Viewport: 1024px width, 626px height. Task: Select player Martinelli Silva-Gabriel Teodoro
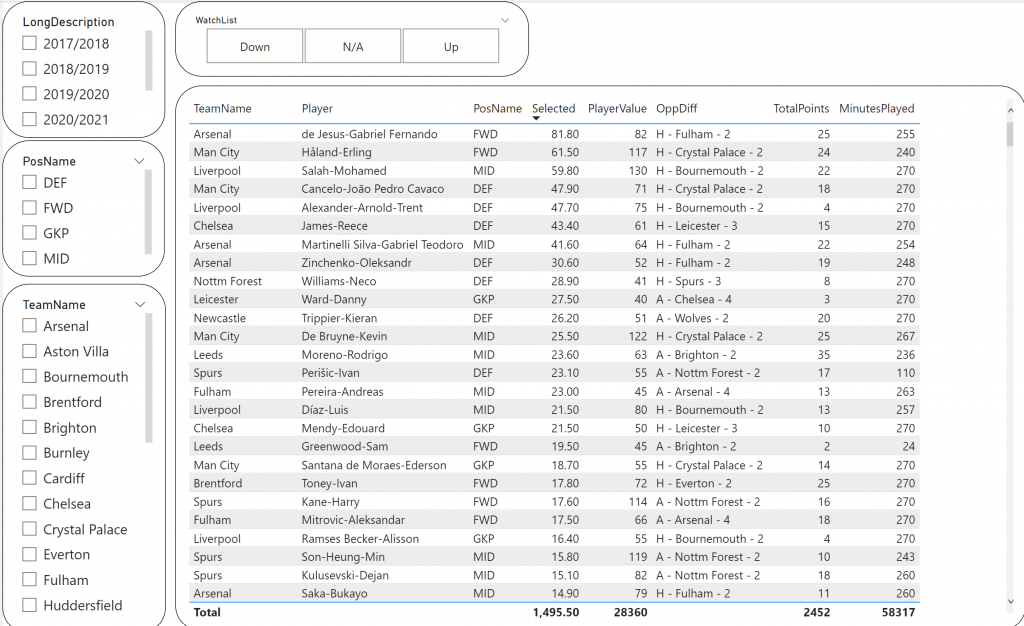pyautogui.click(x=382, y=244)
